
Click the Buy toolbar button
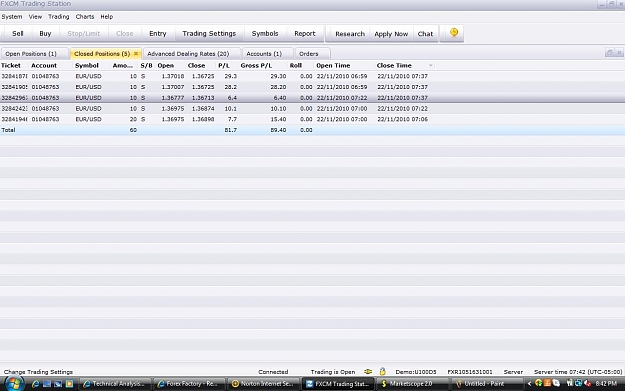tap(45, 33)
